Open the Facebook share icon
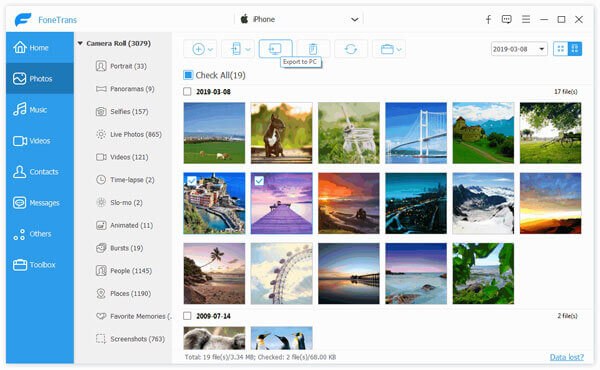The width and height of the screenshot is (600, 370). point(488,19)
